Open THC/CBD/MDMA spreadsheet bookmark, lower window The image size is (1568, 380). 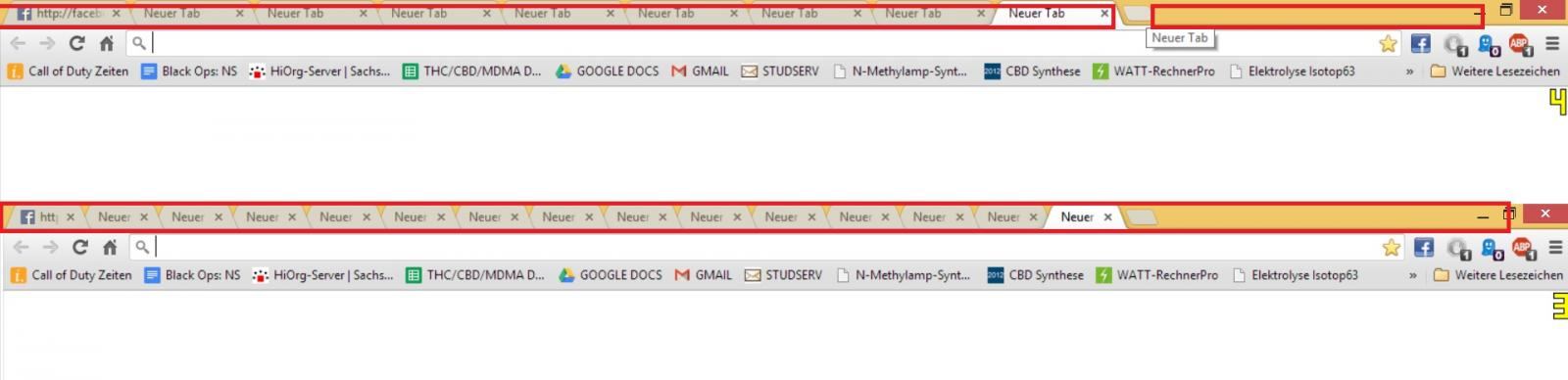(475, 275)
